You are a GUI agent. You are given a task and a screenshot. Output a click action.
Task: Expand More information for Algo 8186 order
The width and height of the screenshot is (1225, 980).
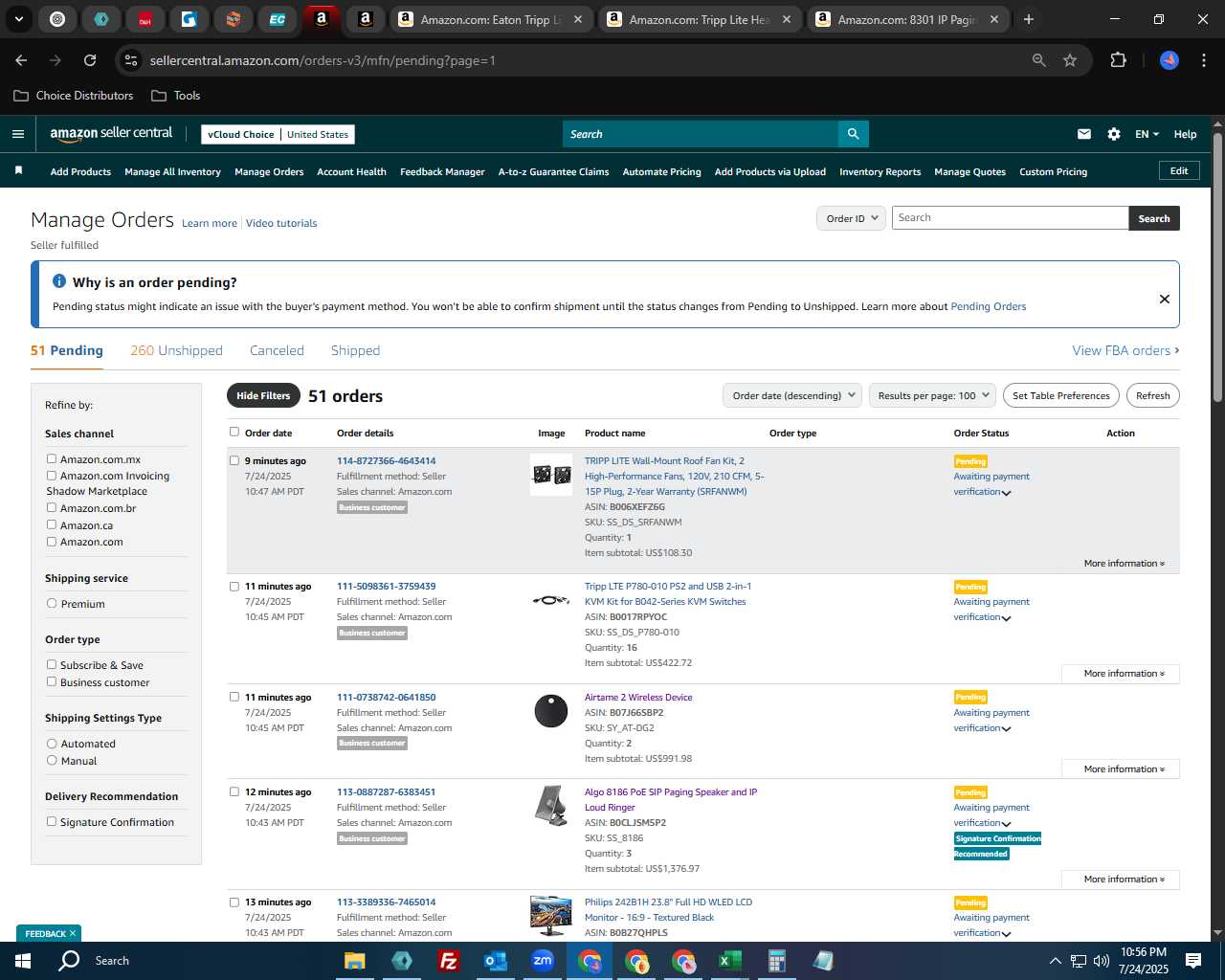tap(1121, 880)
